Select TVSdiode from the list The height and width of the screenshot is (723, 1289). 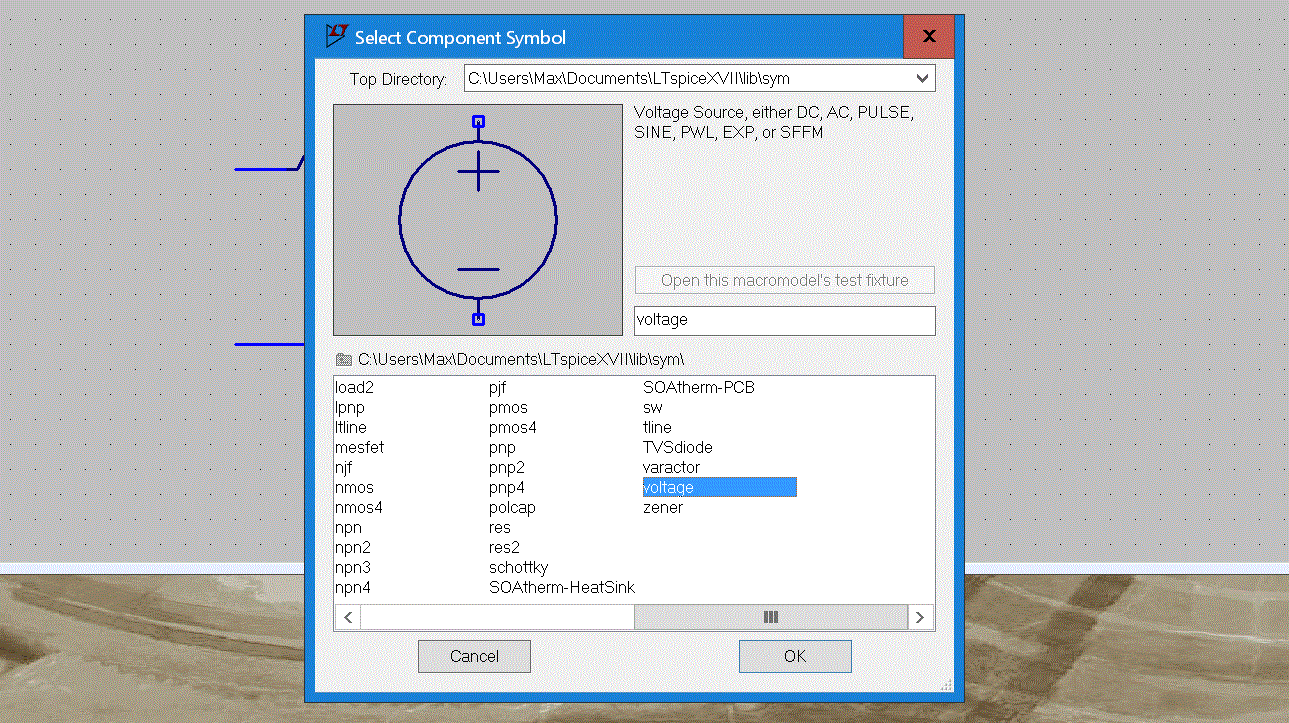tap(677, 447)
